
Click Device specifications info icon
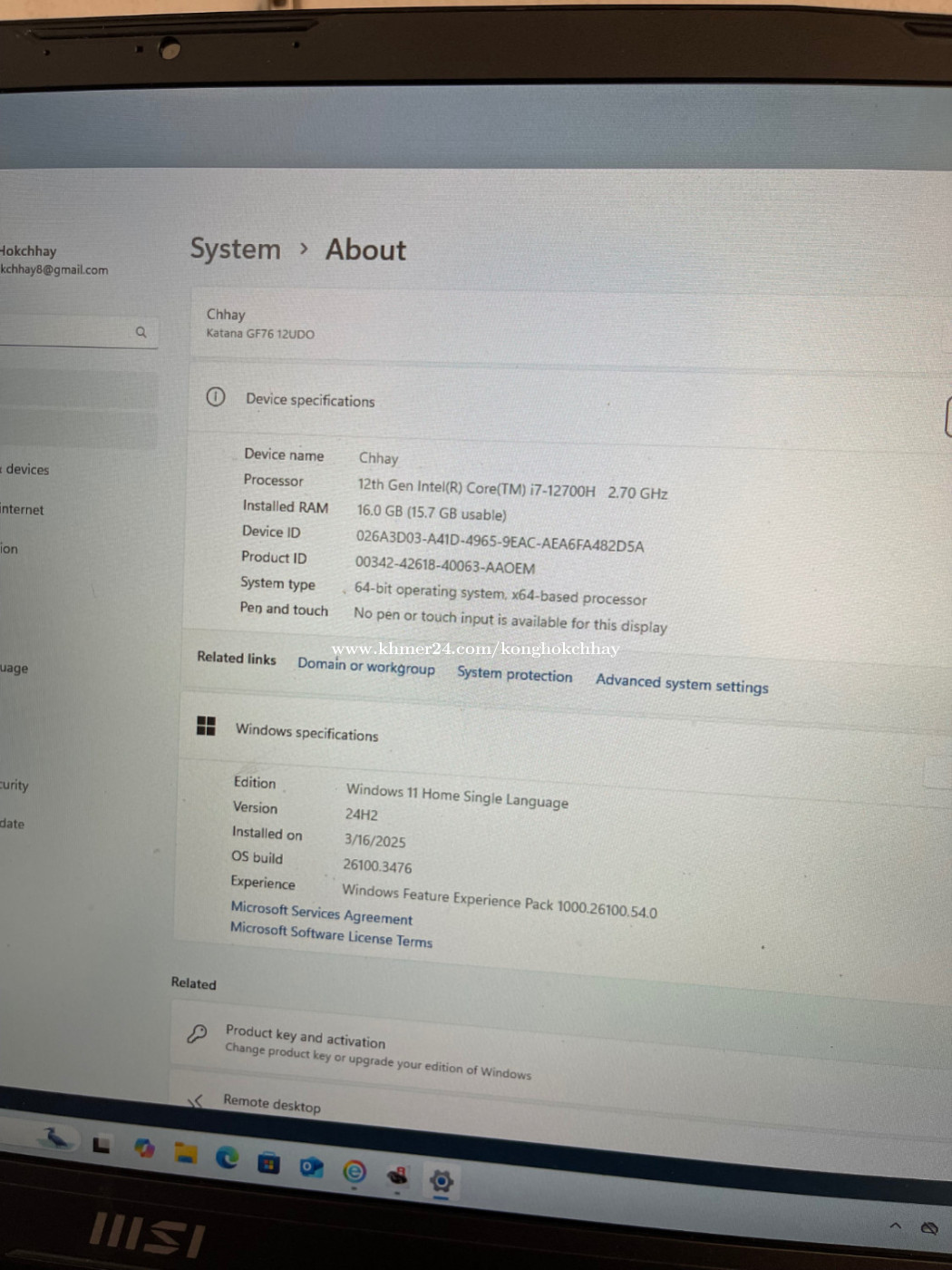pyautogui.click(x=216, y=396)
